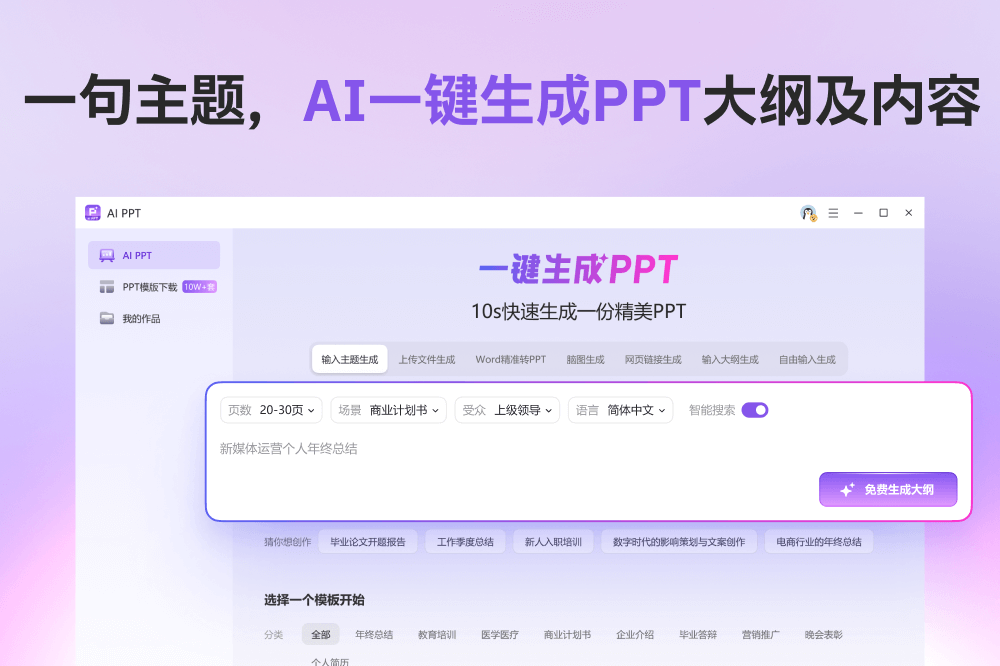Open 我的作品 folder icon
This screenshot has width=1000, height=666.
107,319
